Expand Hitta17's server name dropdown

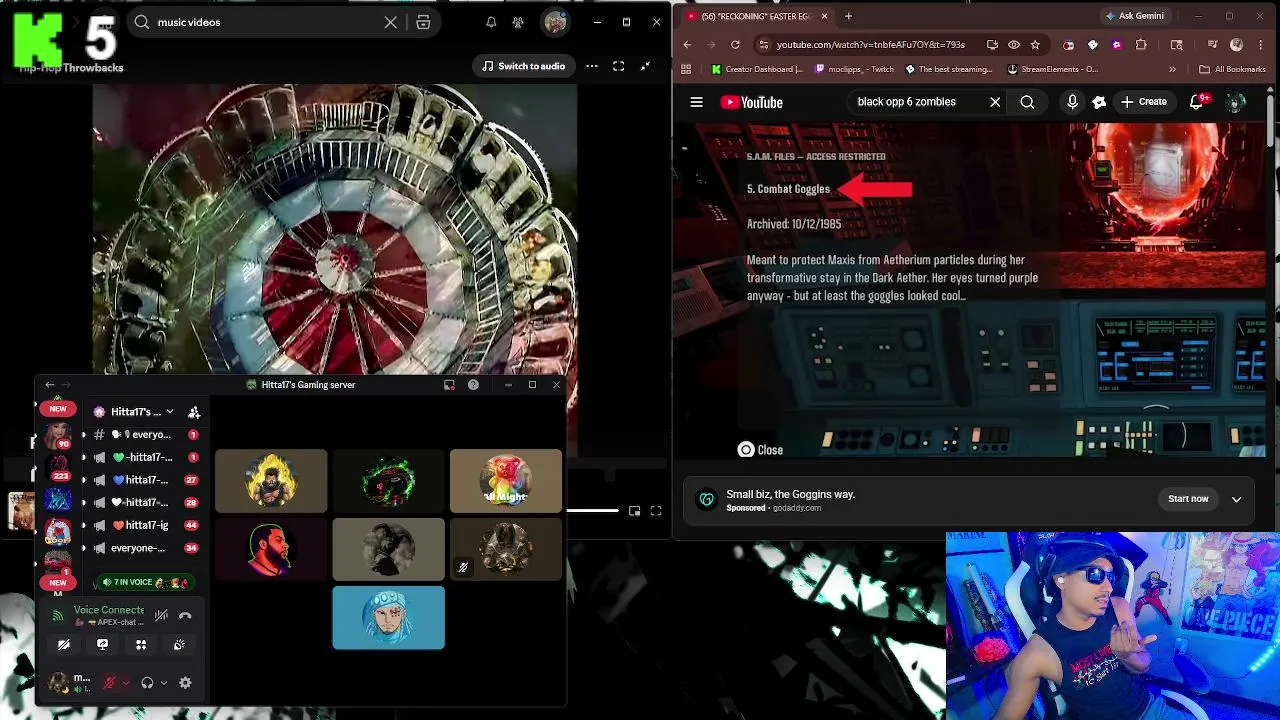point(169,412)
